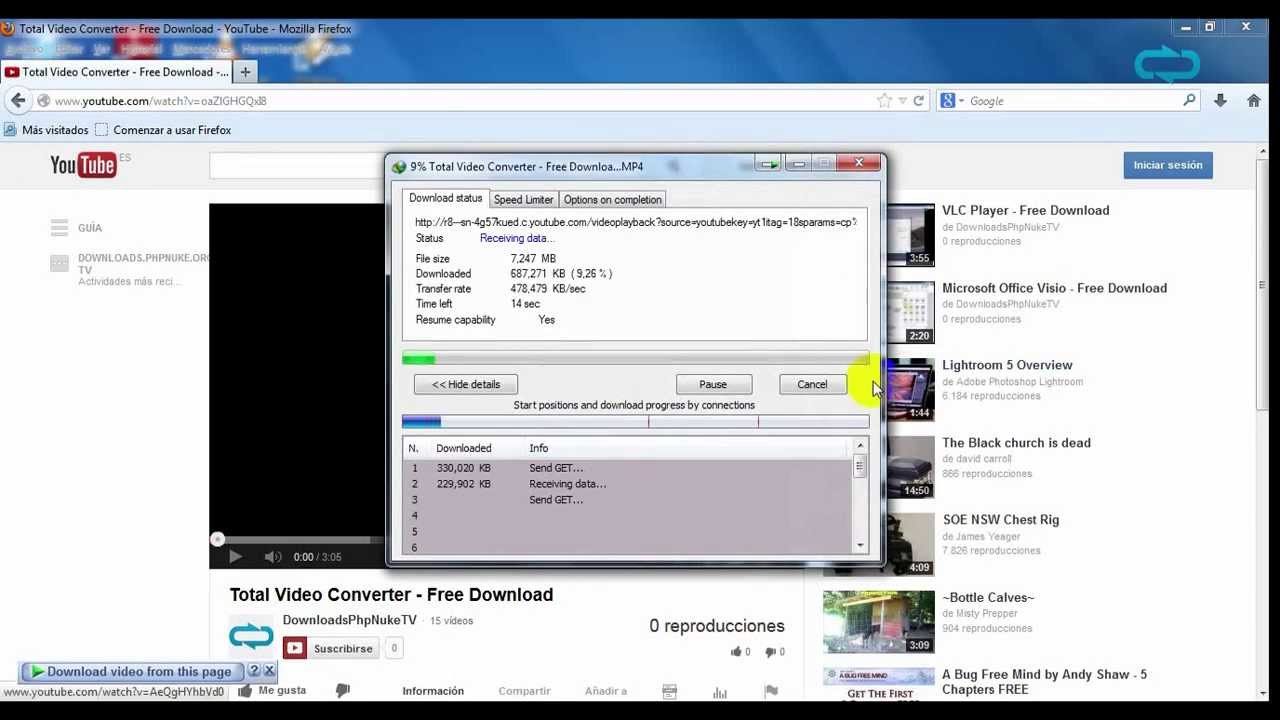Close the Download video bar X
Screen dimensions: 1280x720
269,671
